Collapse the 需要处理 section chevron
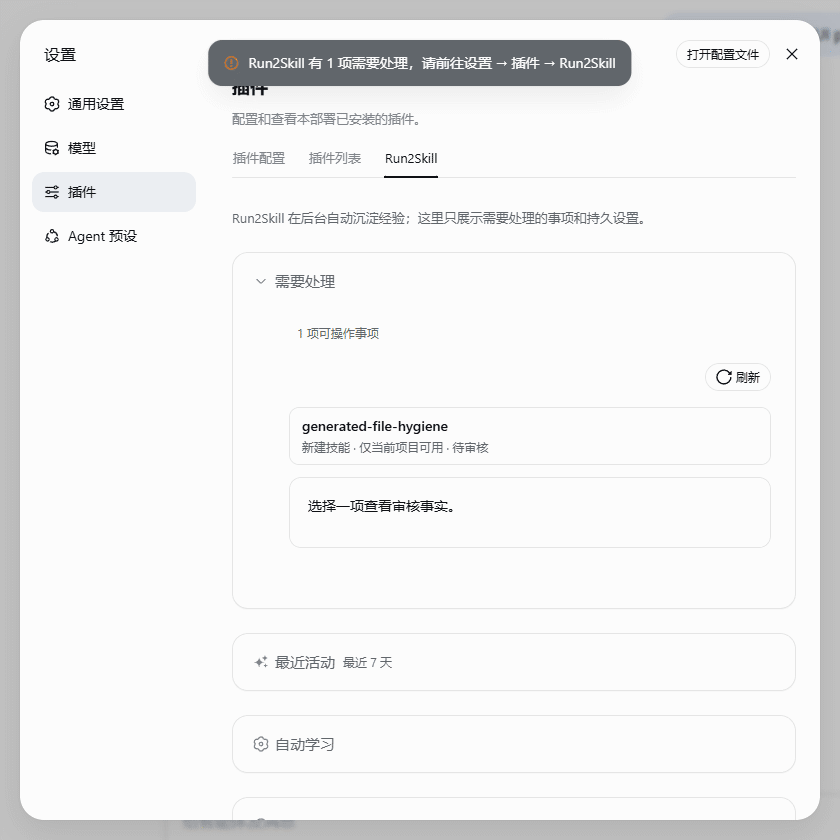The width and height of the screenshot is (840, 840). point(261,281)
